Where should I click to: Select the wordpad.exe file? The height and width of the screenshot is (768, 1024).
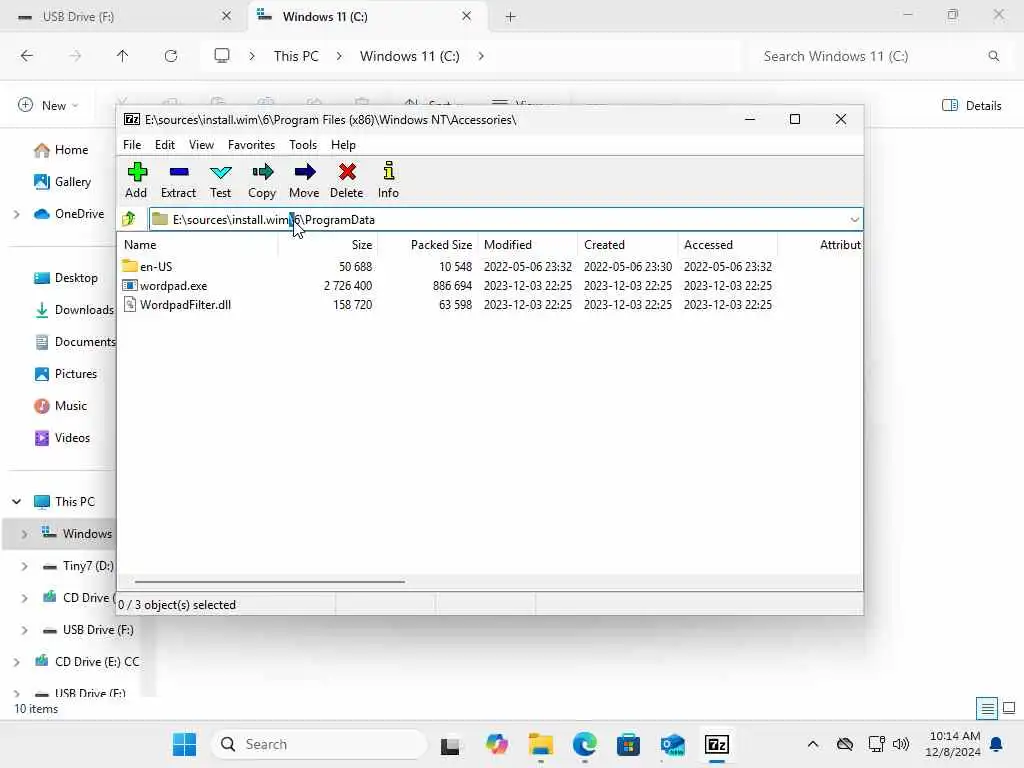173,285
